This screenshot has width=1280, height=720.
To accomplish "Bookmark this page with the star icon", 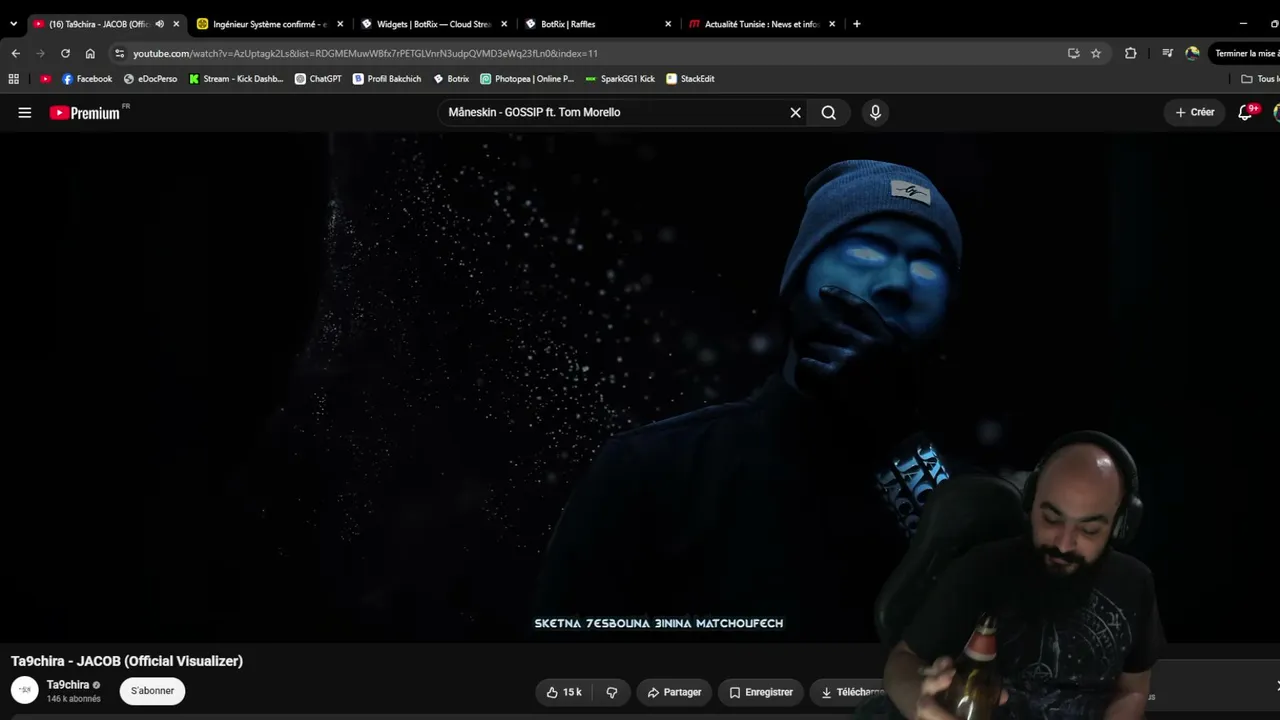I will (x=1096, y=53).
